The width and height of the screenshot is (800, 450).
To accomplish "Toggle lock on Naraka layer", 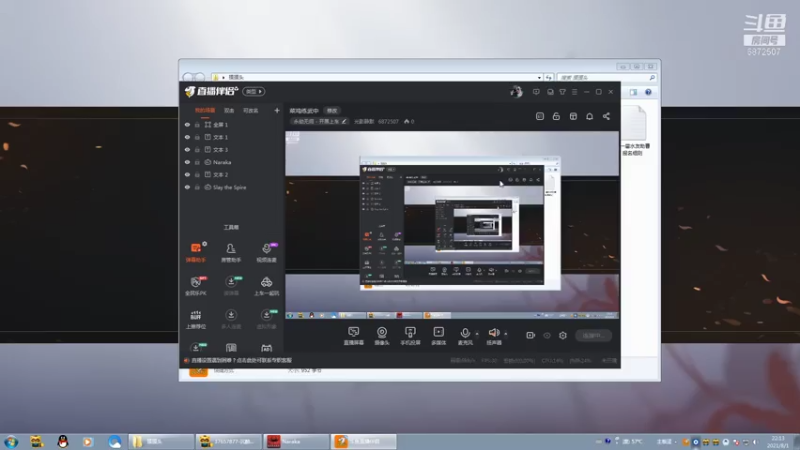I will coord(197,162).
